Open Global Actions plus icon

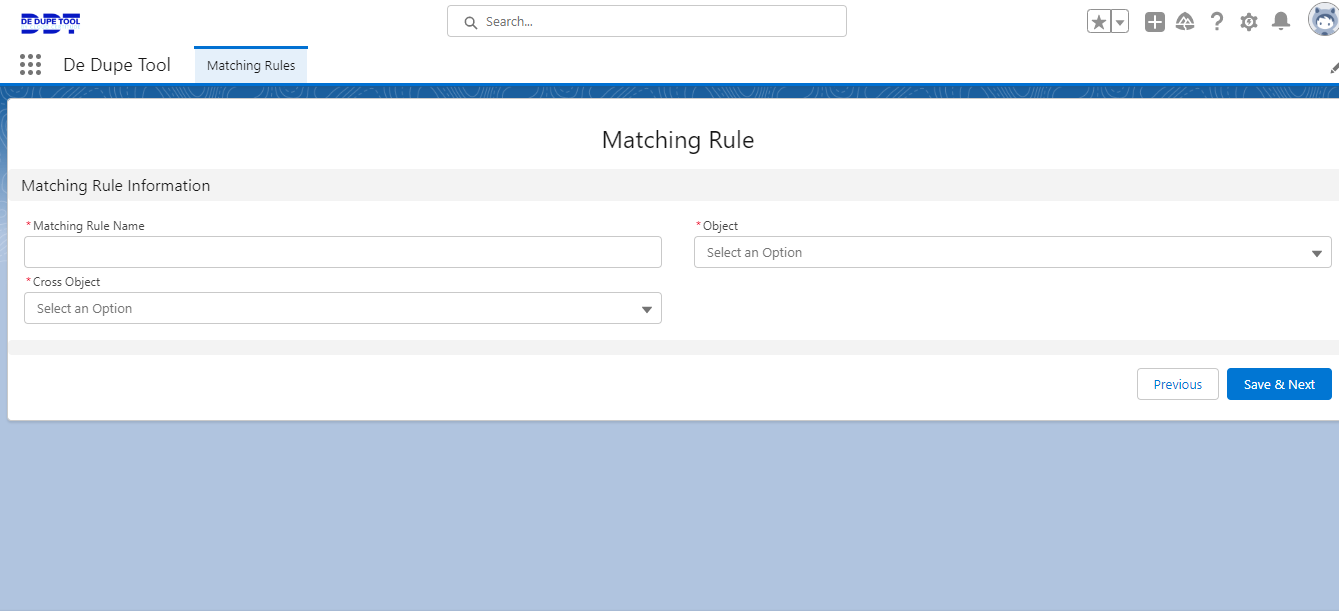click(x=1154, y=22)
